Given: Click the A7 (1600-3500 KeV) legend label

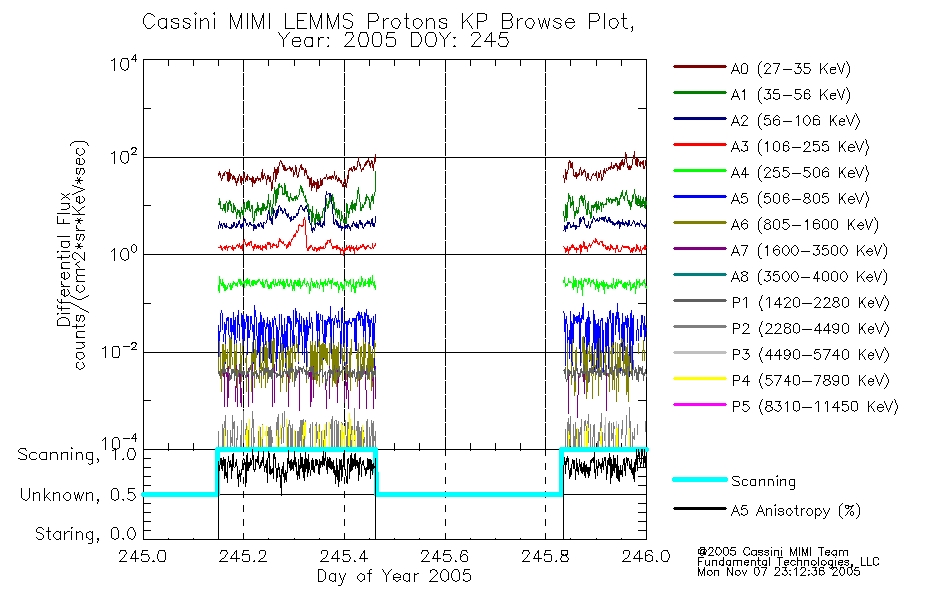Looking at the screenshot, I should (x=809, y=252).
